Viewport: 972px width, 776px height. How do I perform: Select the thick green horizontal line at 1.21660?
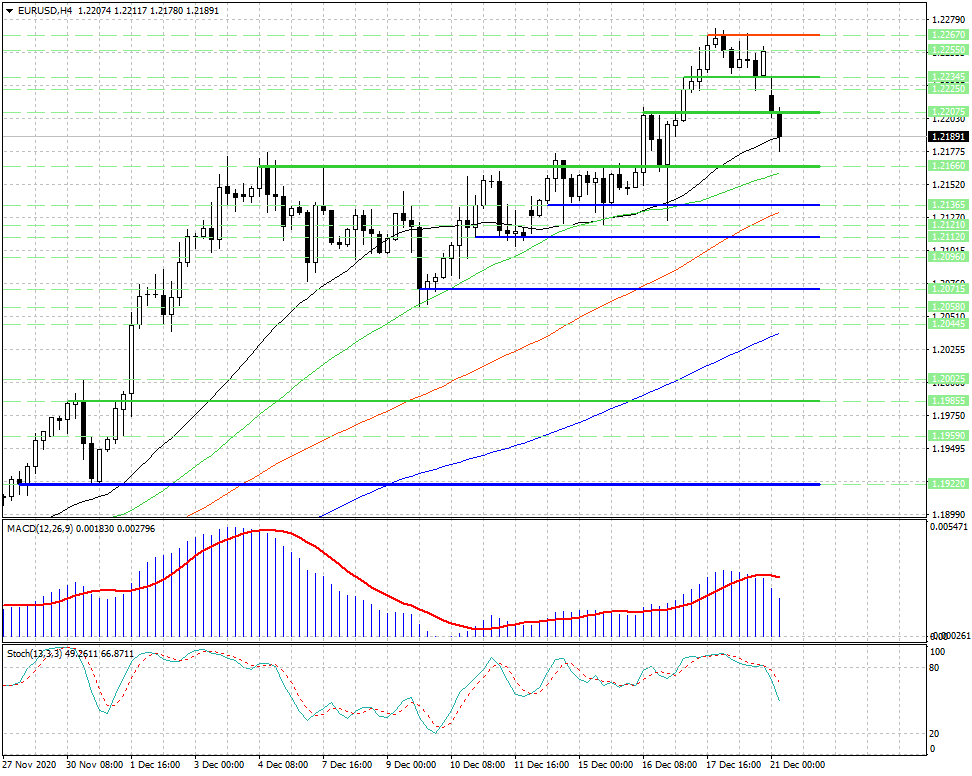click(x=539, y=166)
